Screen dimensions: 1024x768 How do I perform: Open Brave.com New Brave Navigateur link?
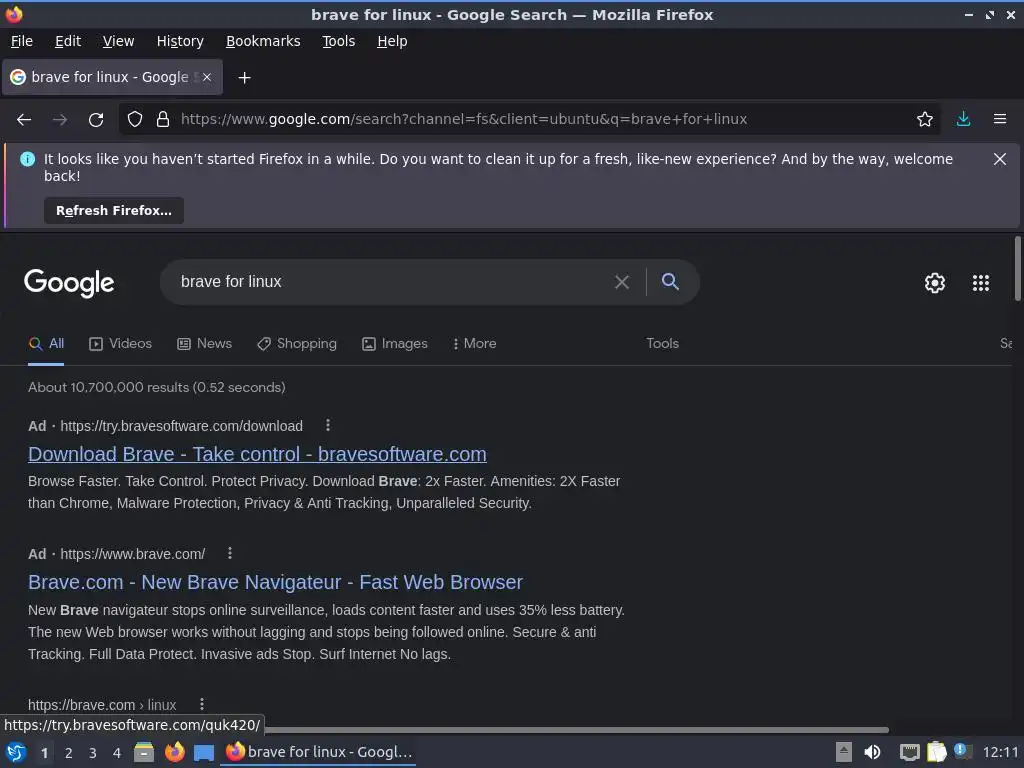pos(276,582)
